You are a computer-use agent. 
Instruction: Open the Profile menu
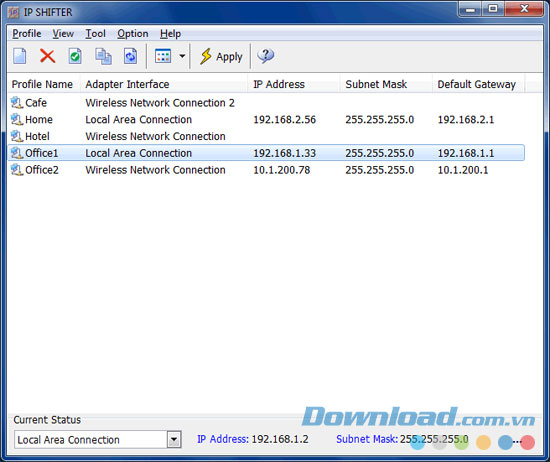tap(27, 34)
